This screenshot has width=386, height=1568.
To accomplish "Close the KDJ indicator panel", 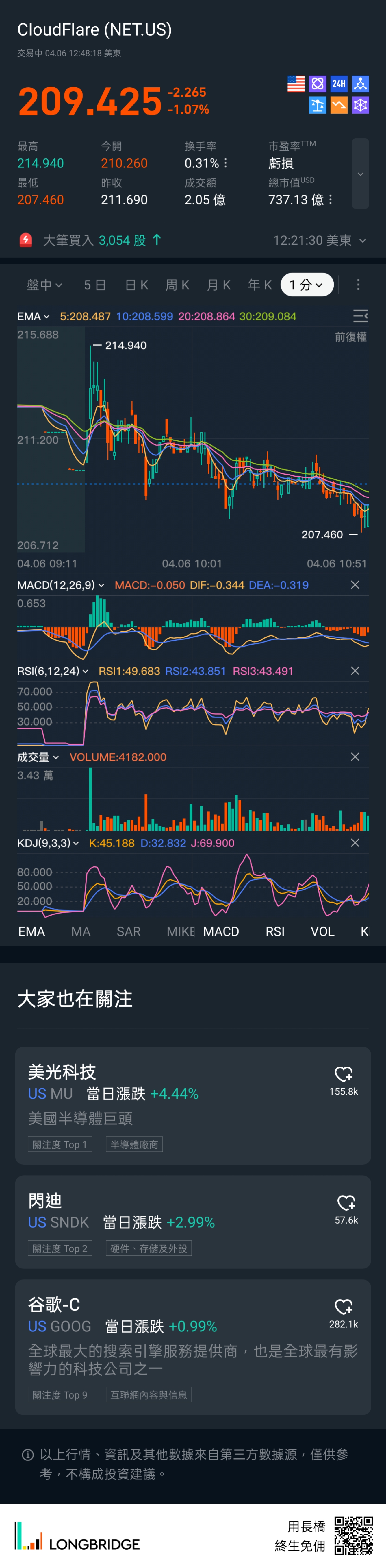I will click(x=355, y=843).
